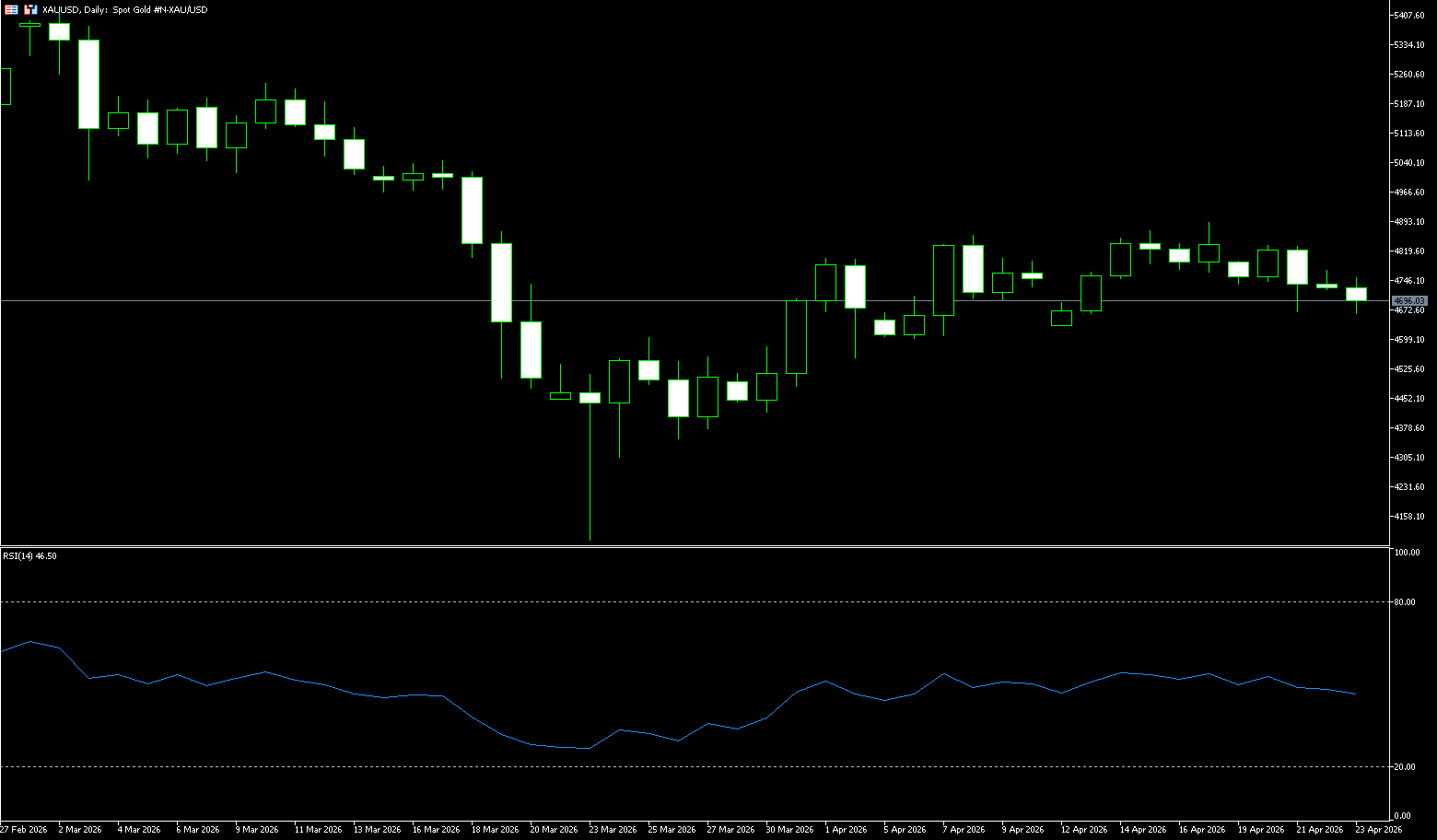
Task: Click the 23 Mar 2026 long-wick candle
Action: click(x=590, y=398)
